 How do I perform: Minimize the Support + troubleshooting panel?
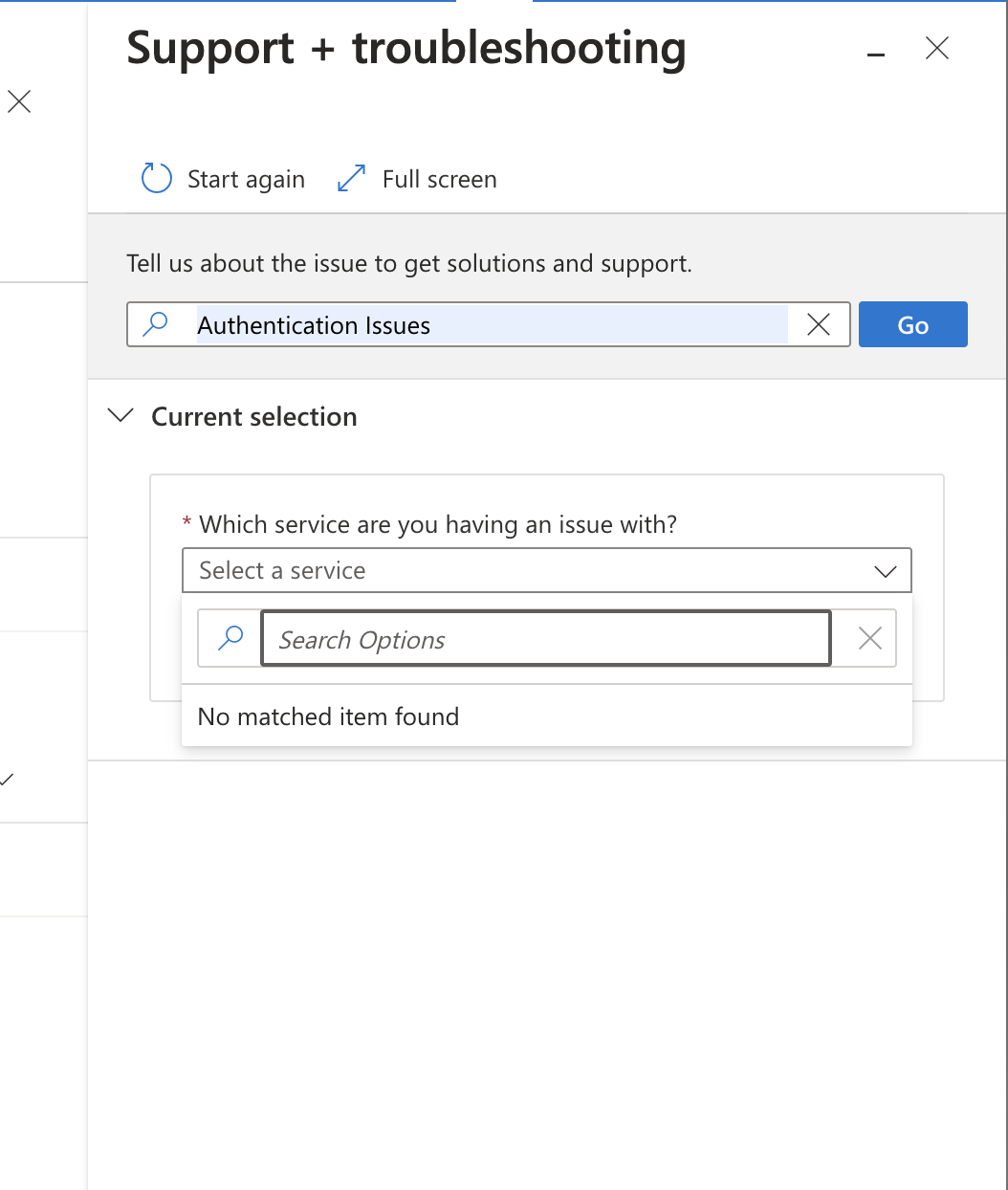[876, 53]
